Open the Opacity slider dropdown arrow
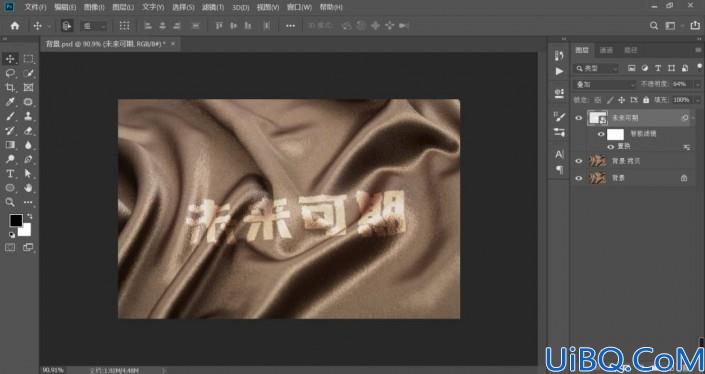The width and height of the screenshot is (705, 374). [x=697, y=85]
